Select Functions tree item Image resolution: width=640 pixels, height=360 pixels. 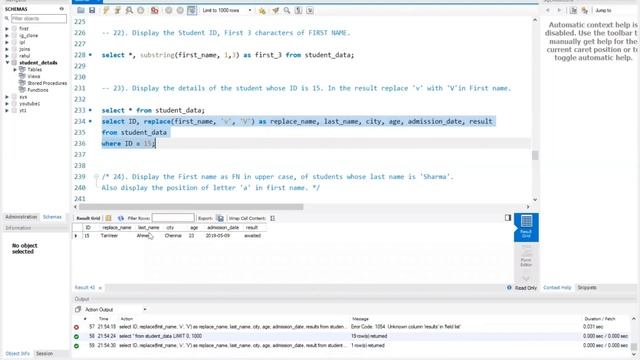coord(38,90)
